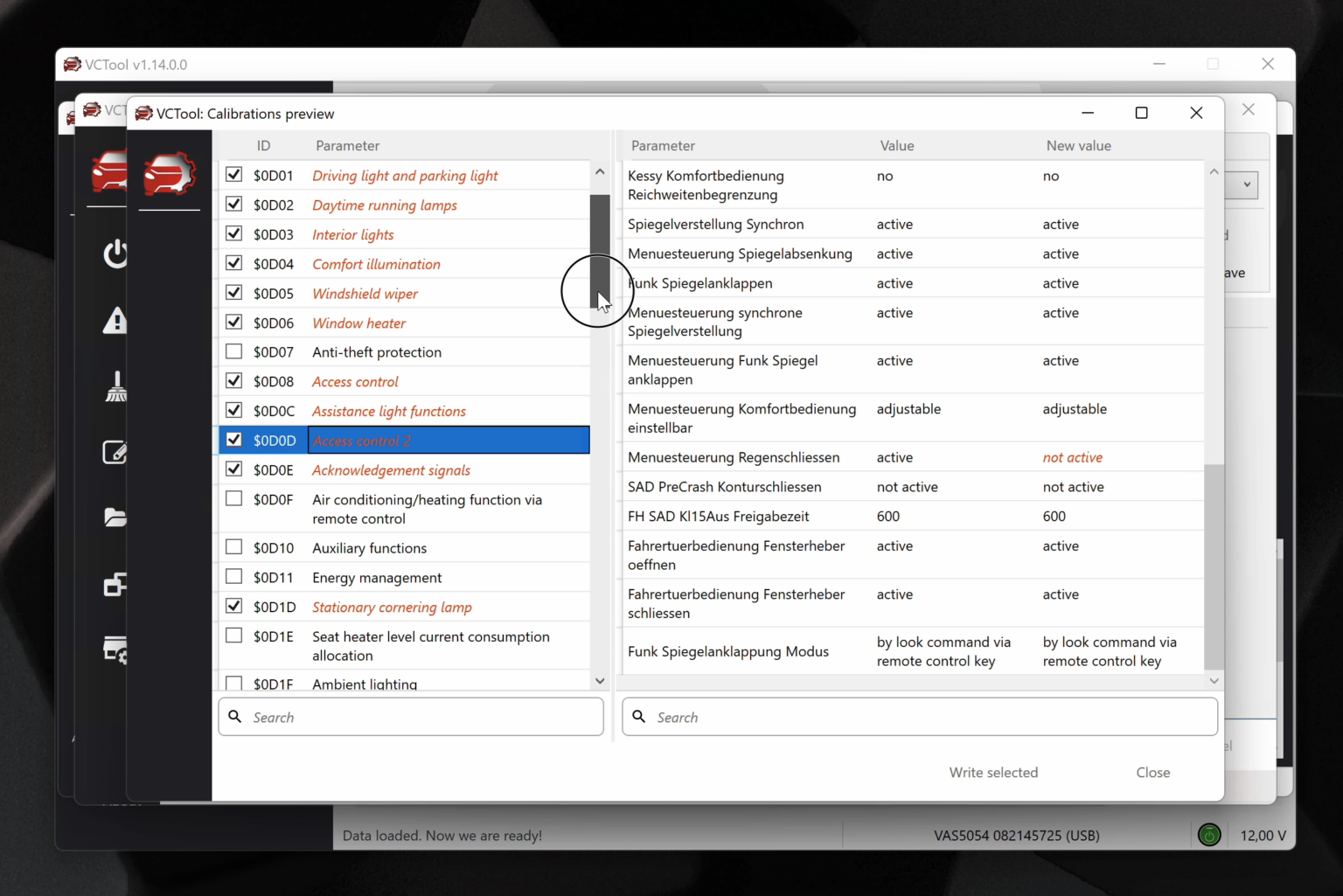Click the module mapping icon in sidebar

tap(115, 585)
